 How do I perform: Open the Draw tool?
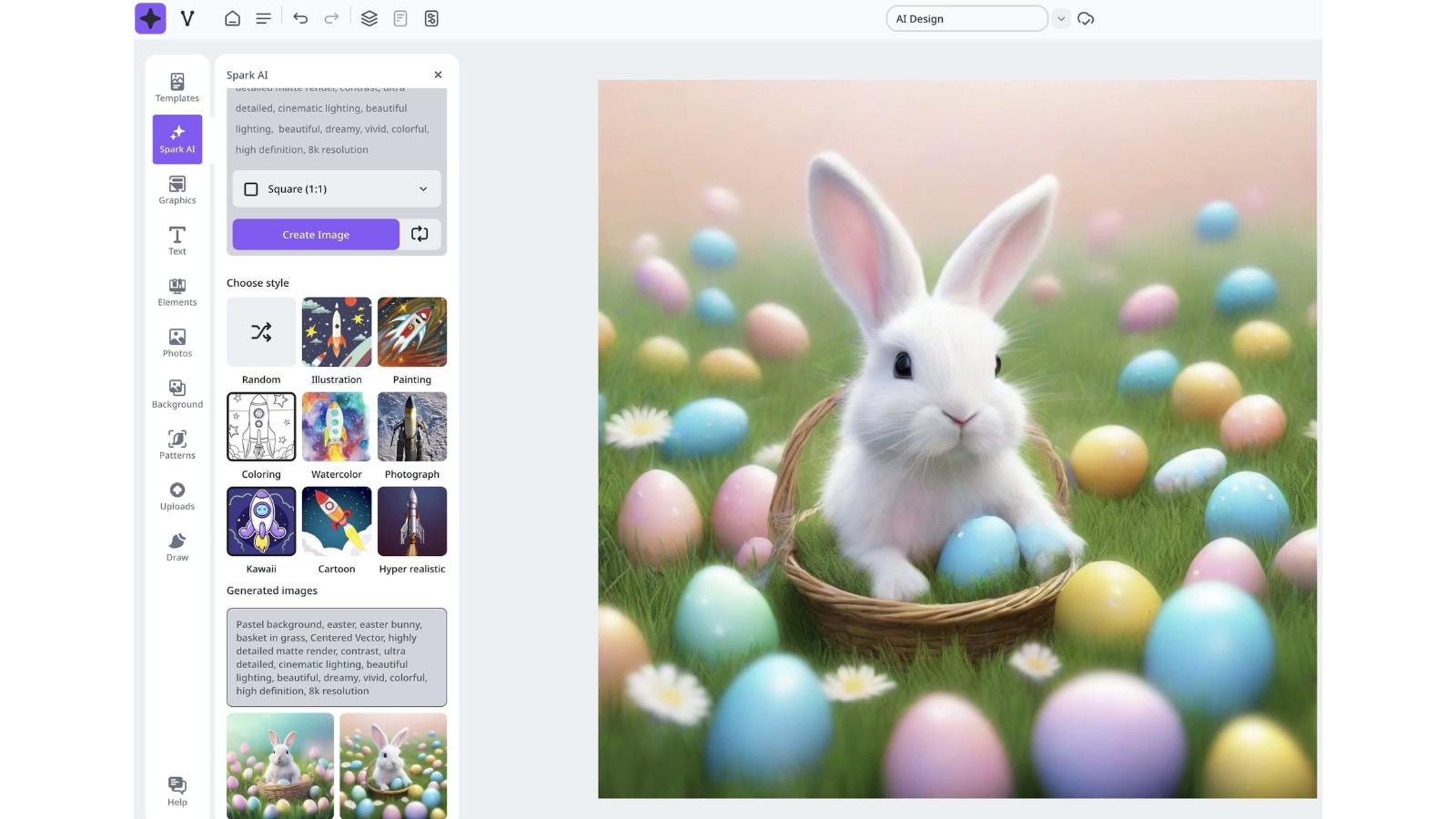tap(177, 546)
